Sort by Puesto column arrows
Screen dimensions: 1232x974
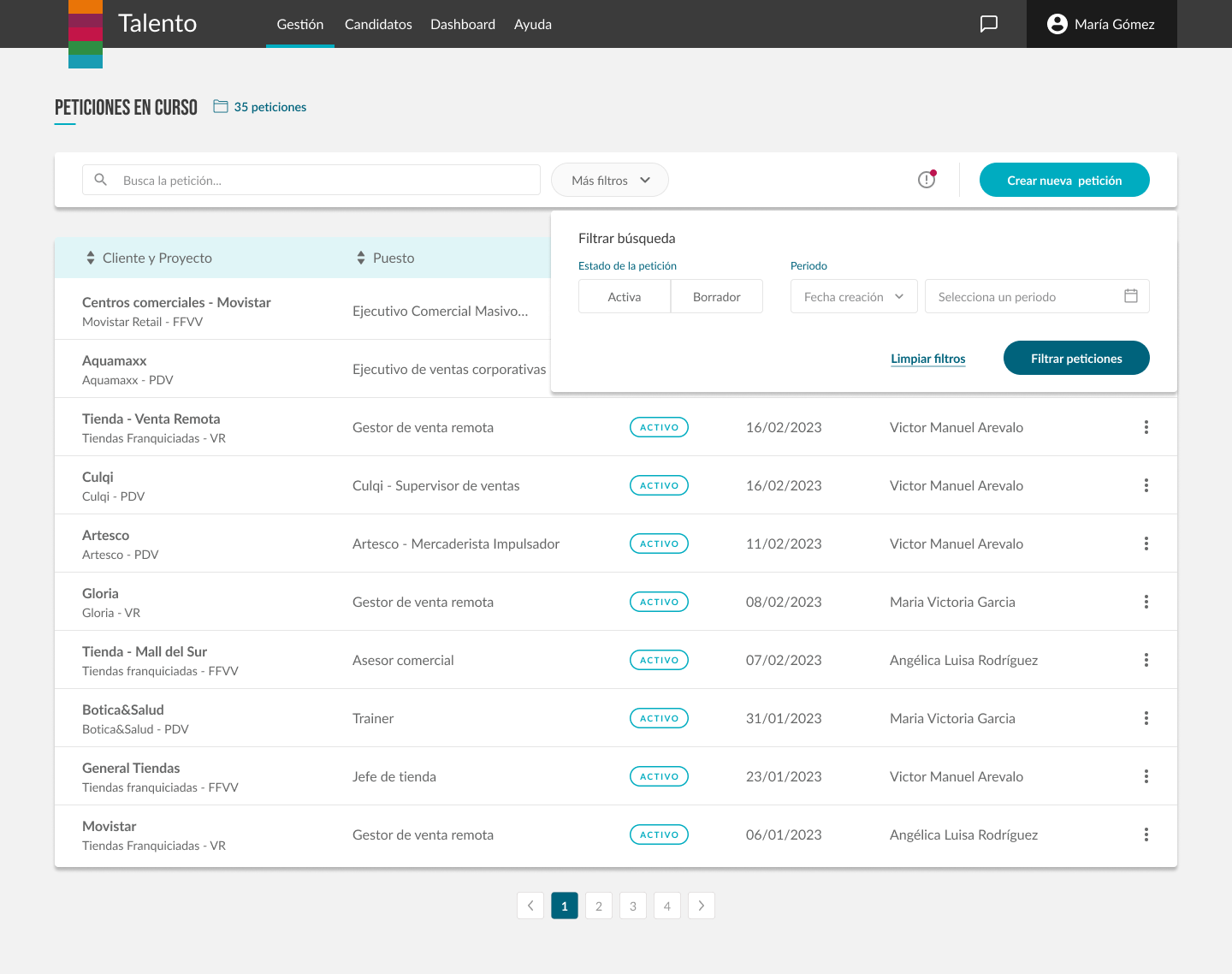pyautogui.click(x=361, y=258)
